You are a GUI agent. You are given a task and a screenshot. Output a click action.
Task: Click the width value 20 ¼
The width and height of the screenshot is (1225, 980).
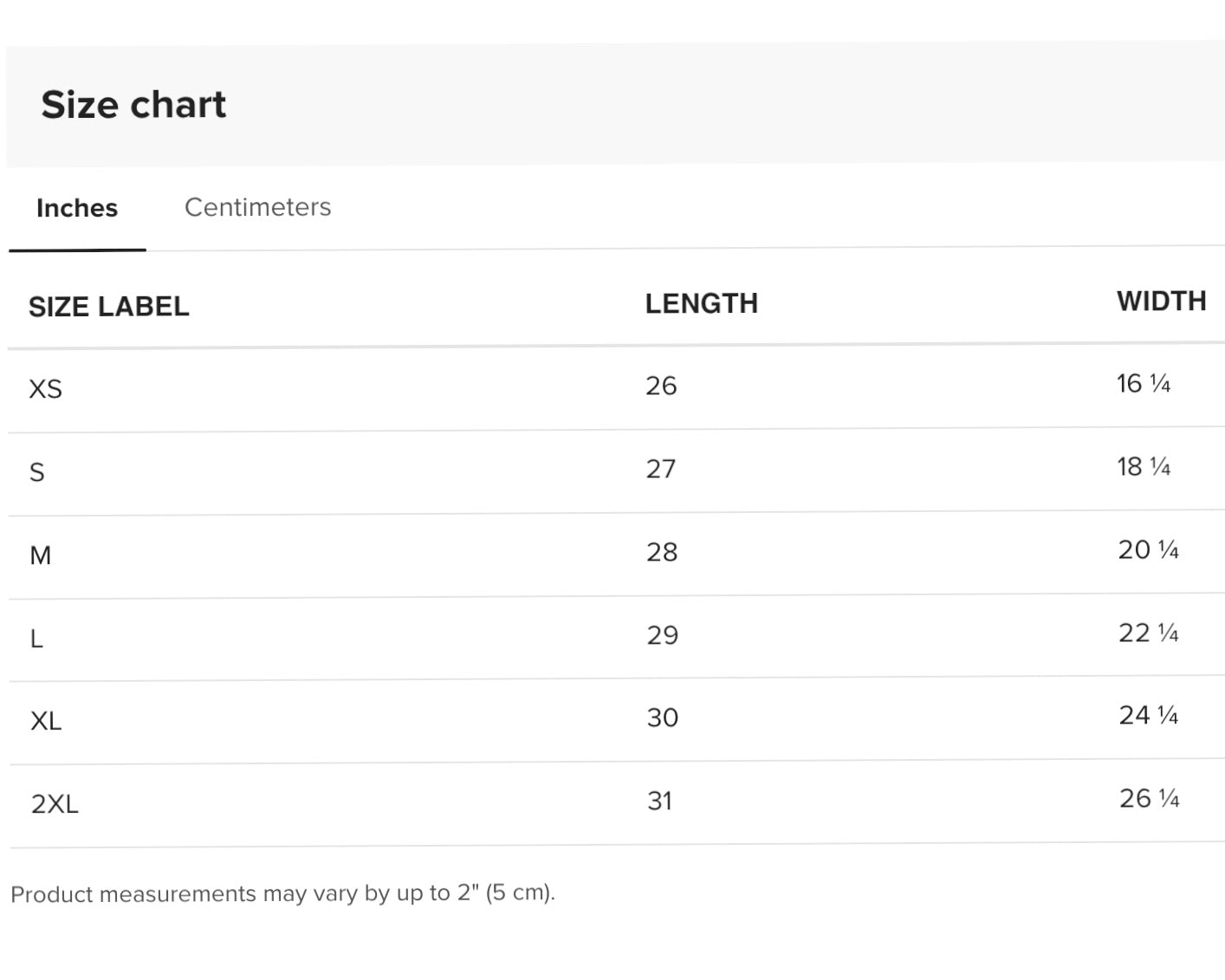[1148, 549]
